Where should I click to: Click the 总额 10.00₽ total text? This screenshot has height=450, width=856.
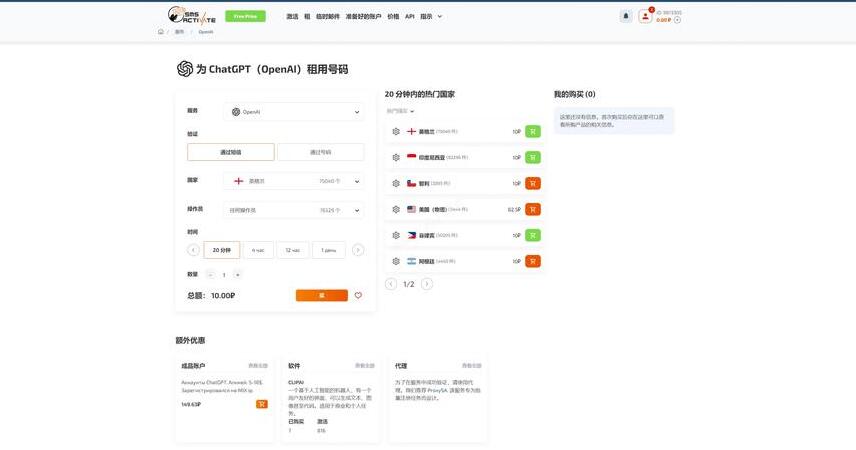pyautogui.click(x=211, y=295)
